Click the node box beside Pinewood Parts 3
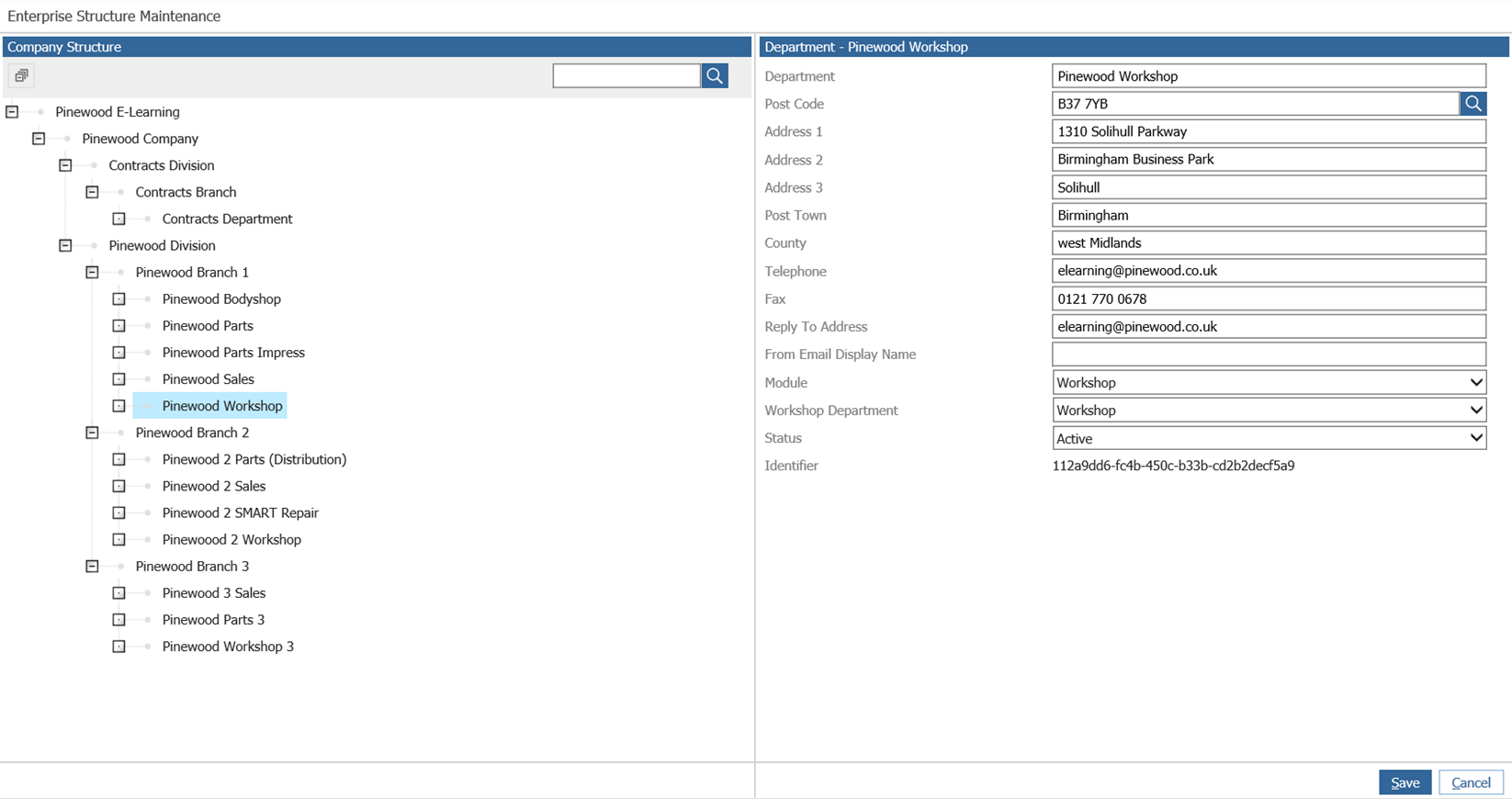Viewport: 1512px width, 799px height. coord(118,620)
